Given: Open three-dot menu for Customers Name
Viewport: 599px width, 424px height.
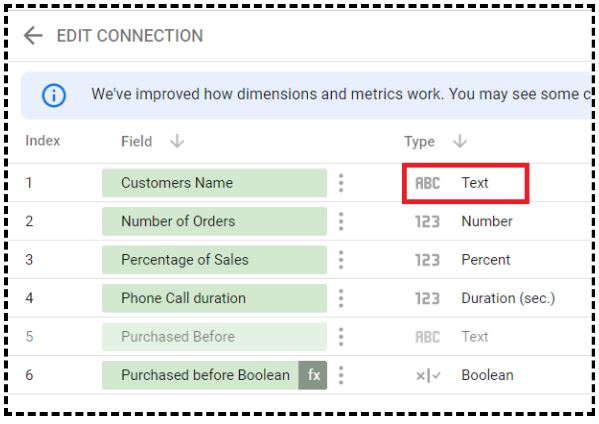Looking at the screenshot, I should [x=341, y=183].
